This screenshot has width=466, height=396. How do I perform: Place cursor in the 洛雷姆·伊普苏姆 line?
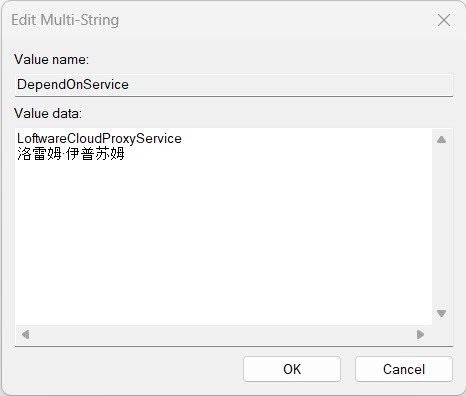[x=71, y=154]
